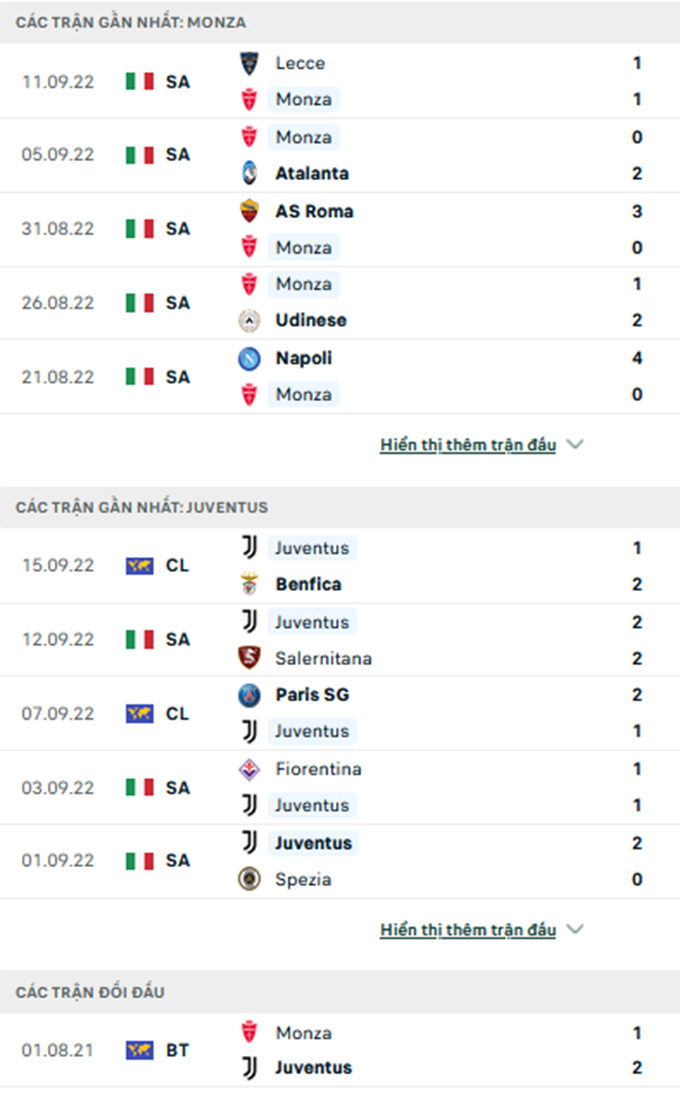Click the AS Roma club crest icon

(249, 211)
